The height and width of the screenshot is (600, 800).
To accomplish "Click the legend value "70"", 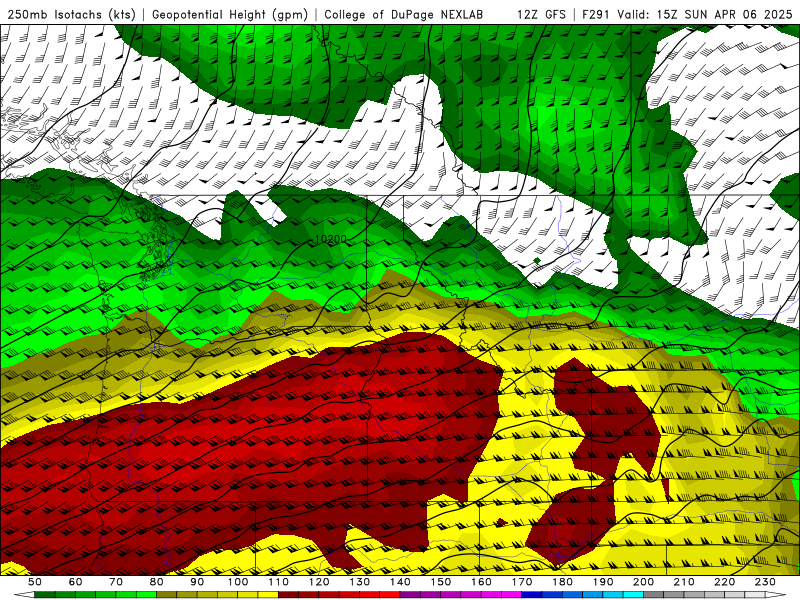I will pos(116,582).
